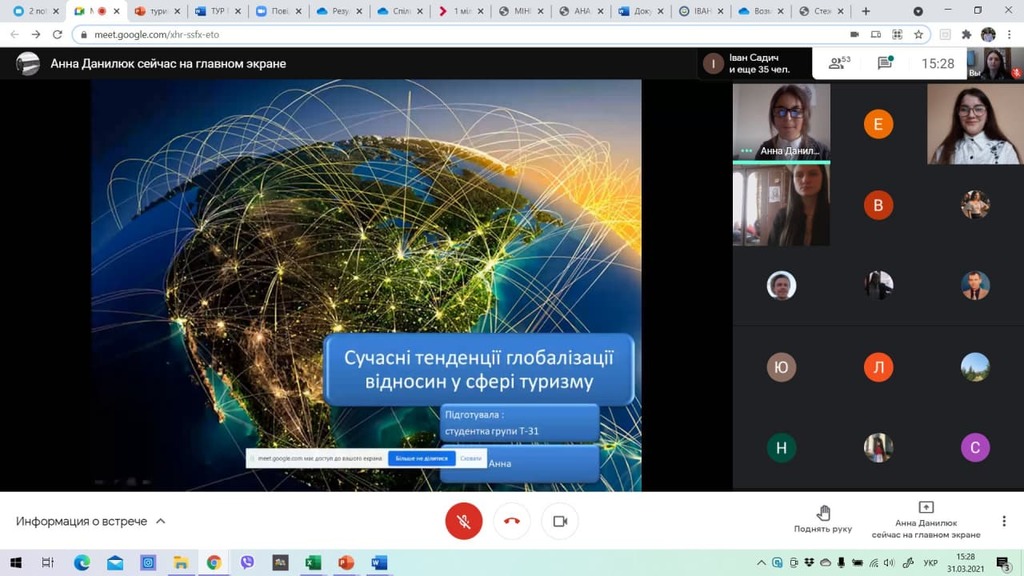Reload the Meet page
Image resolution: width=1024 pixels, height=576 pixels.
[57, 34]
